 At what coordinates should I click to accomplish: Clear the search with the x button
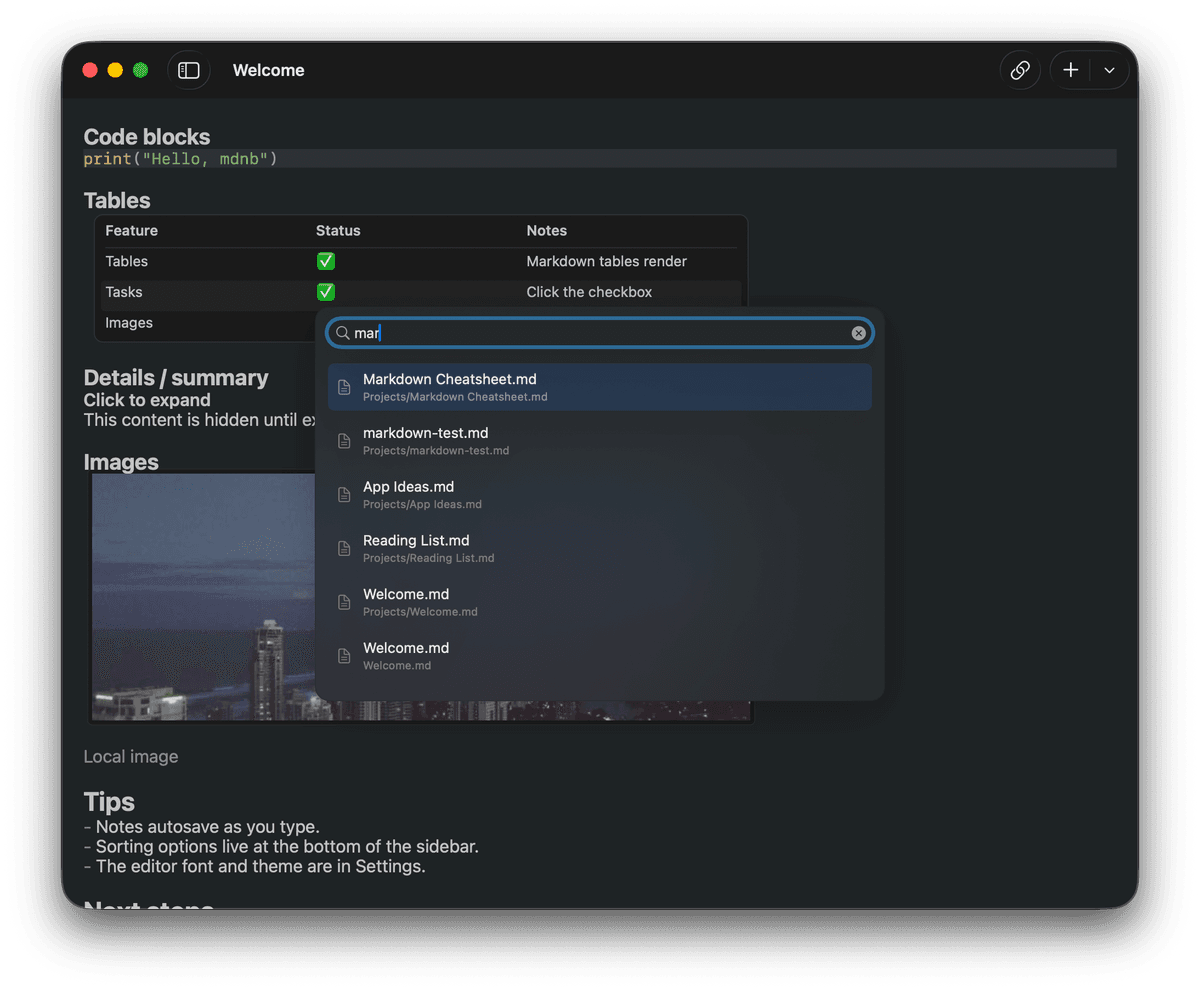[859, 333]
